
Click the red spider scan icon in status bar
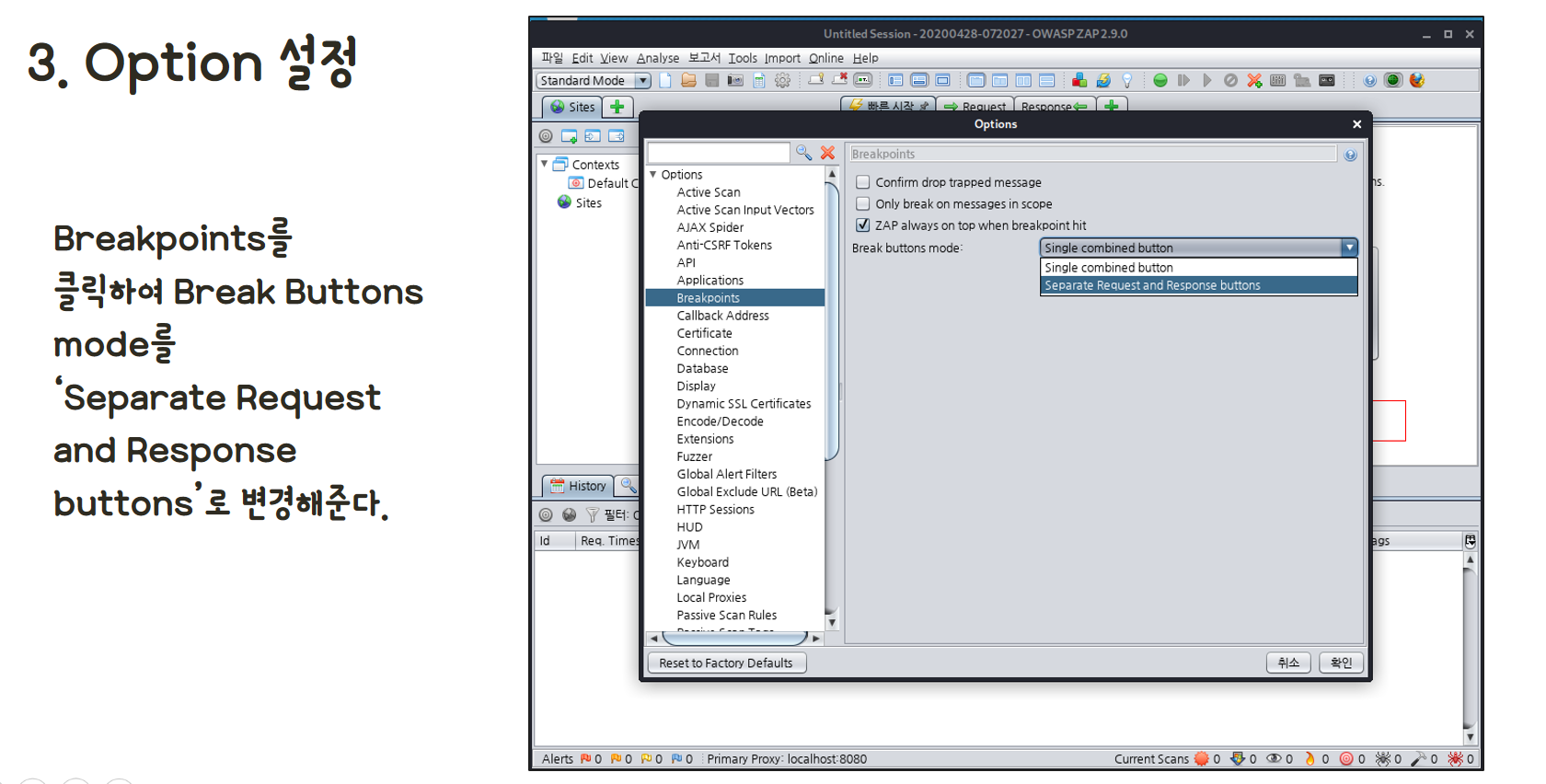click(x=1456, y=759)
